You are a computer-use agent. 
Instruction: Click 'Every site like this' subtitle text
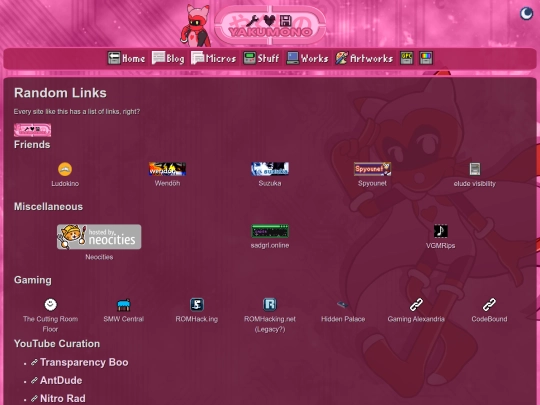pos(77,112)
